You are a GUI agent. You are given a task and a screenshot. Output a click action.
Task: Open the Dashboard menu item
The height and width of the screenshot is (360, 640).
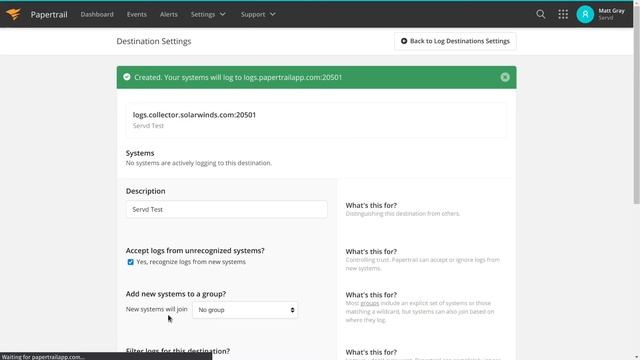click(x=97, y=14)
